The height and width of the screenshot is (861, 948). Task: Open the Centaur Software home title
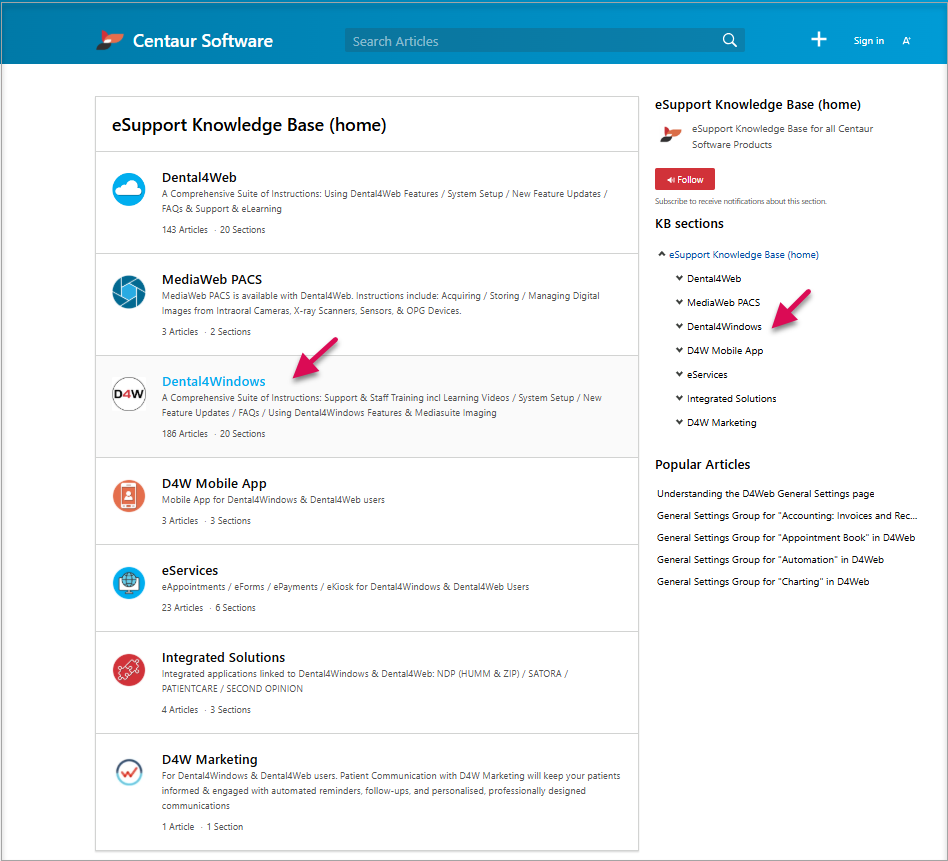pos(203,41)
